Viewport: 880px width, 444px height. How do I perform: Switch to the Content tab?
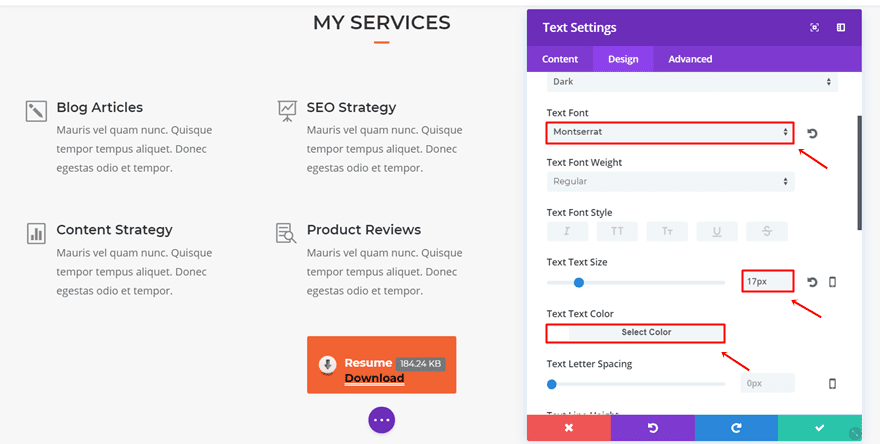click(560, 59)
